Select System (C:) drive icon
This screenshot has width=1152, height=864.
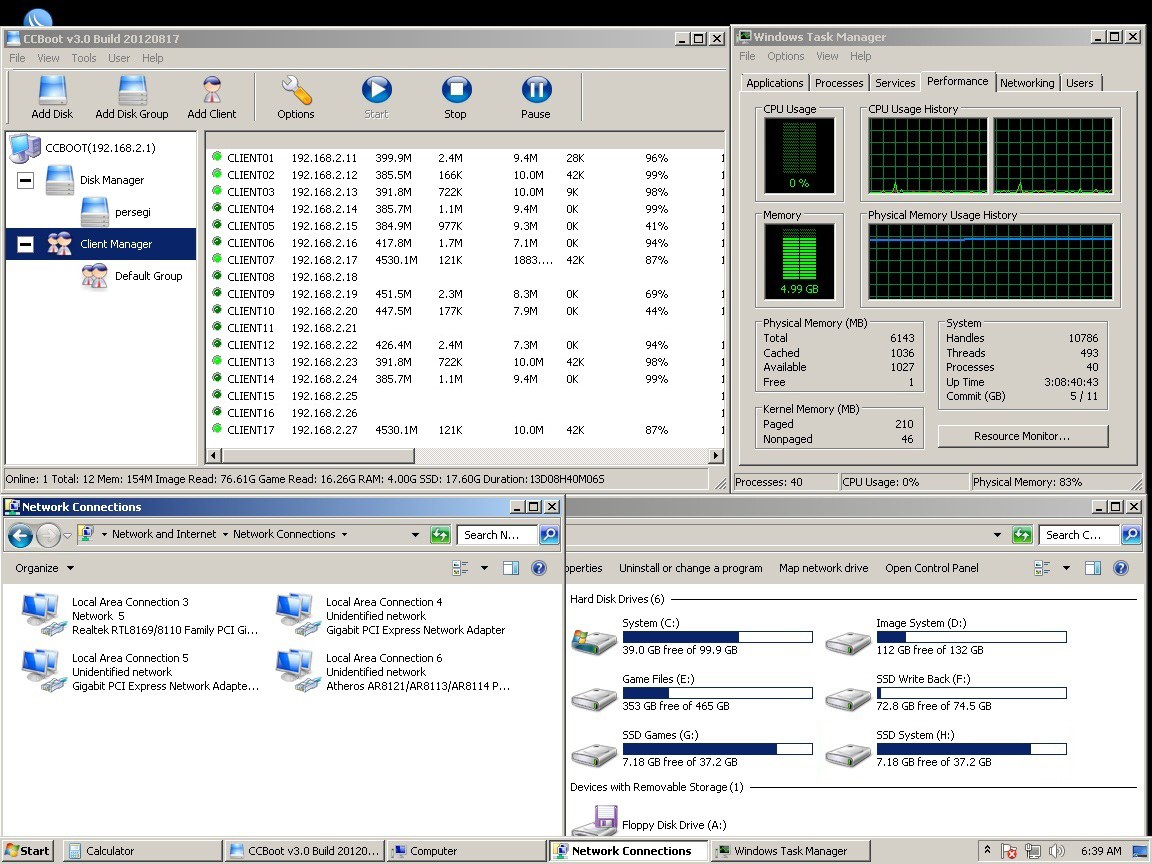click(x=594, y=640)
